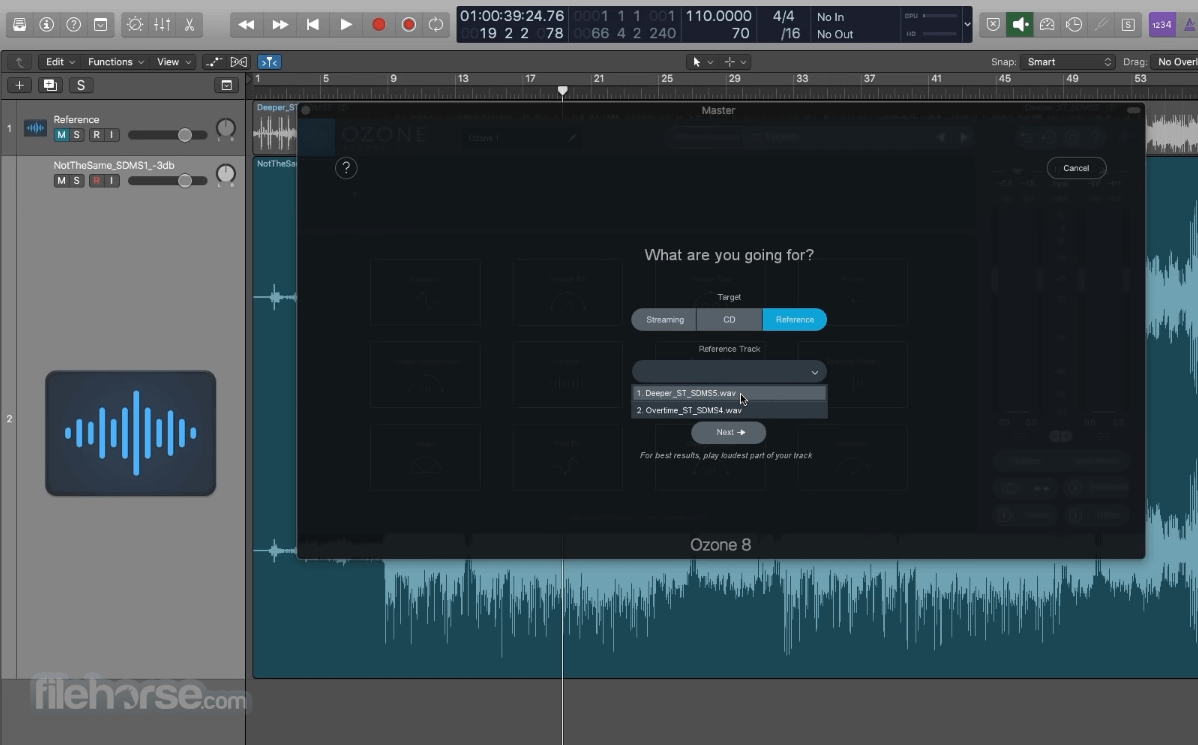Click the track hierarchy up arrow
Image resolution: width=1198 pixels, height=745 pixels.
pos(19,62)
